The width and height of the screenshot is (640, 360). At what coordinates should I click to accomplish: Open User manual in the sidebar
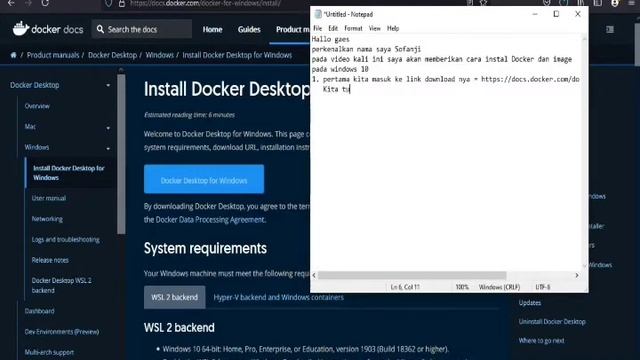(49, 198)
